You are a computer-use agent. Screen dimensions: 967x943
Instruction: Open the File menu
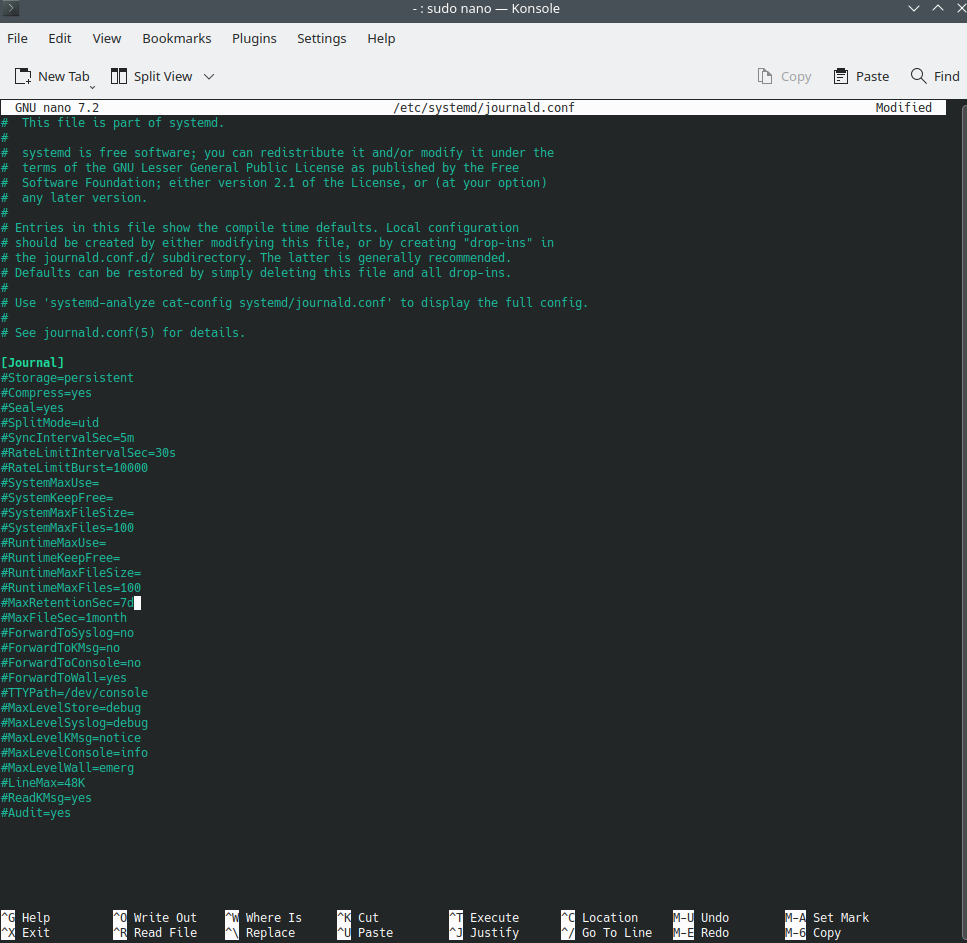click(17, 38)
